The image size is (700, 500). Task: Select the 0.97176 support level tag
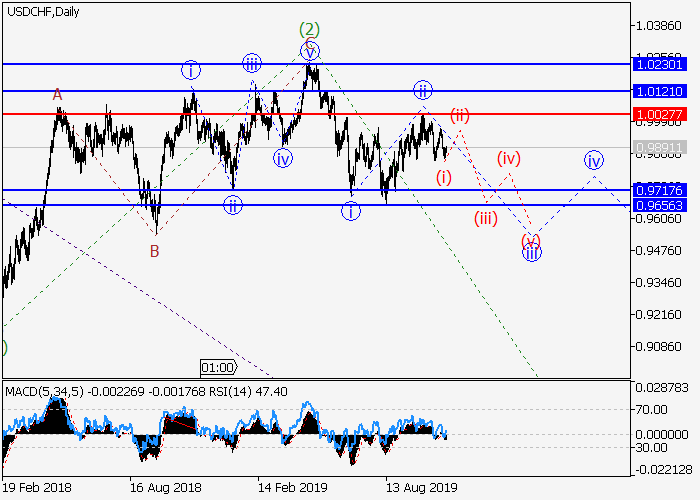[x=659, y=190]
